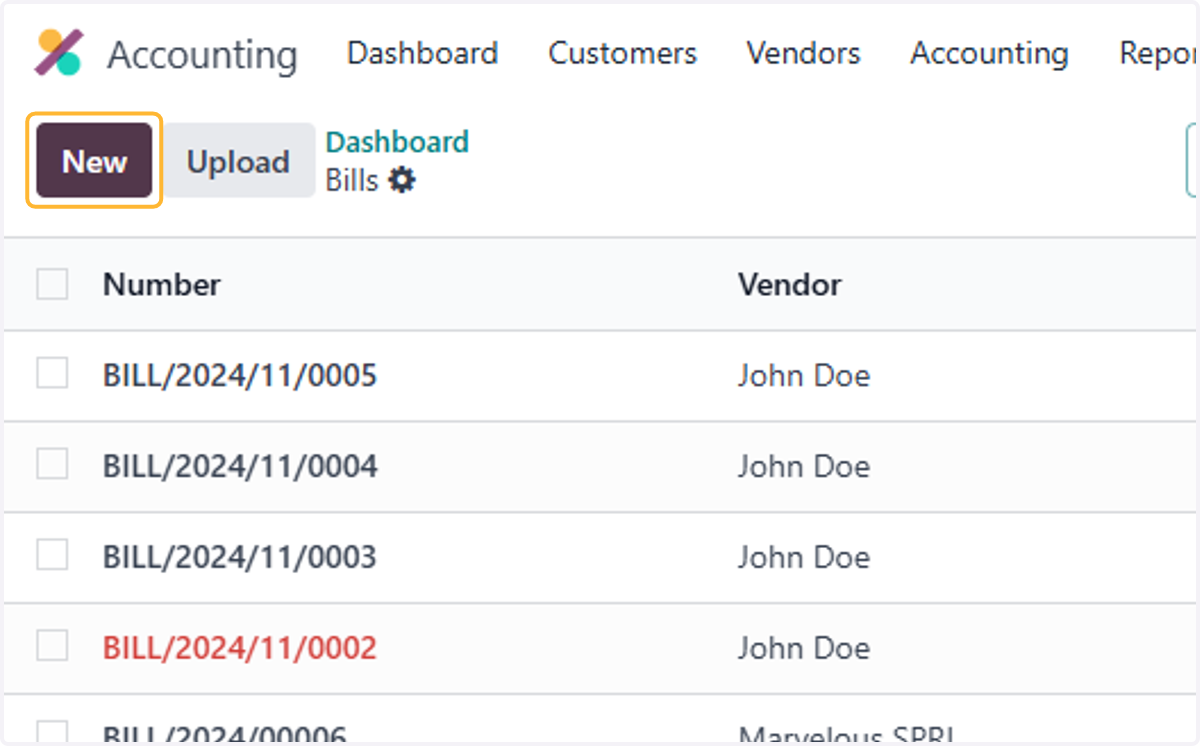The image size is (1200, 746).
Task: Click vendor John Doe in BILL/2024/11/0004 row
Action: 804,467
